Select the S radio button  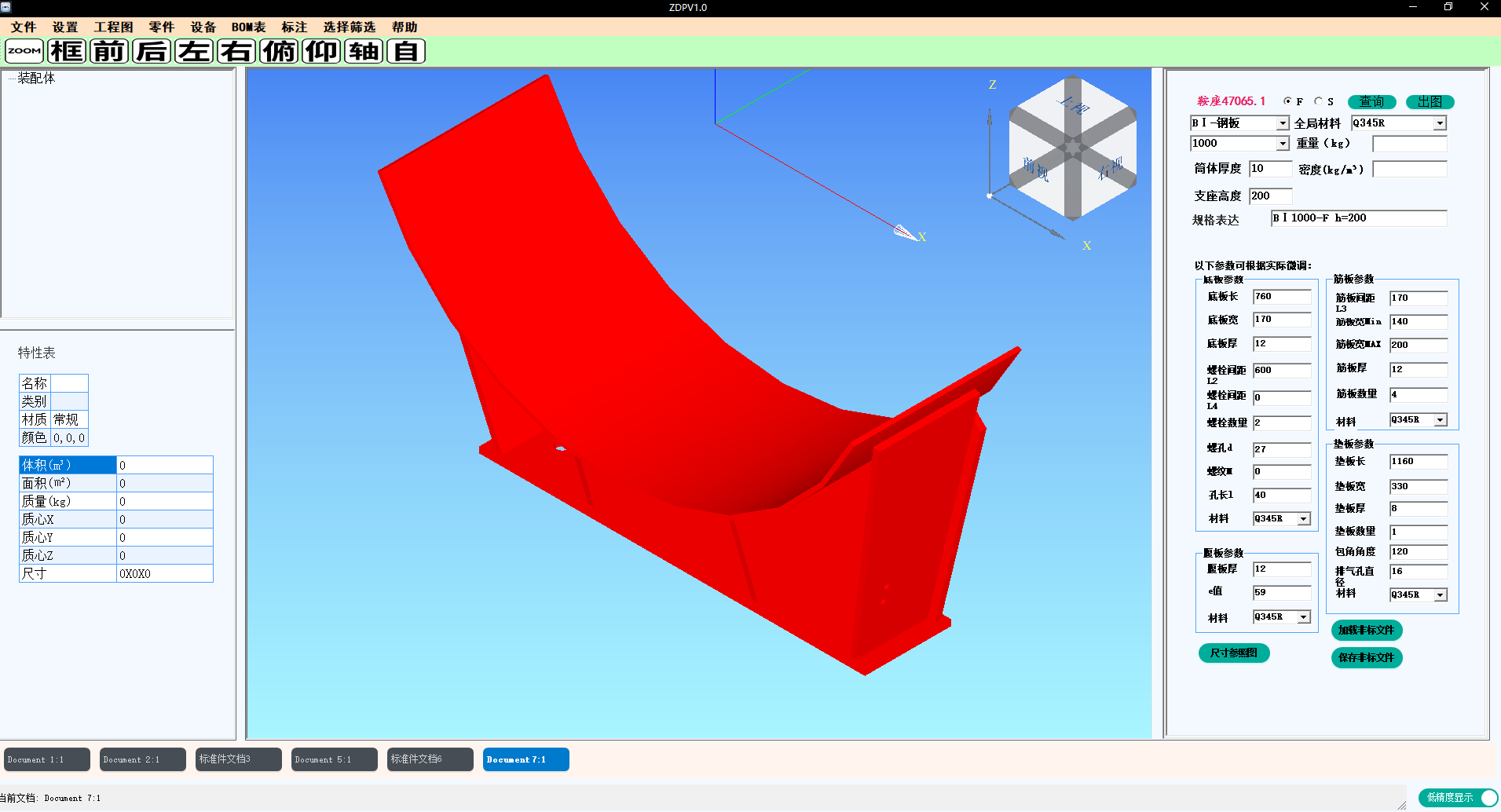coord(1318,101)
